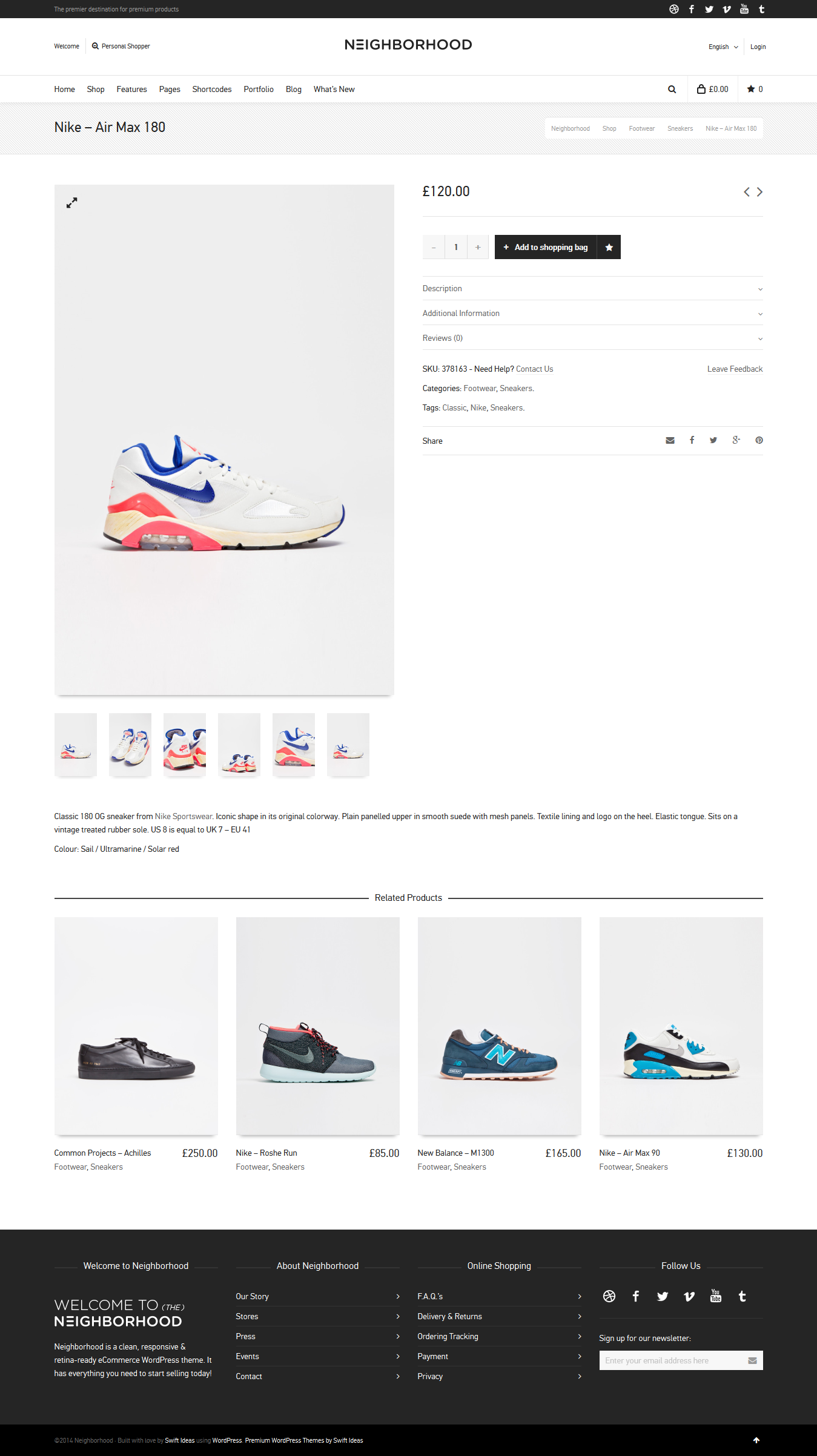The height and width of the screenshot is (1456, 817).
Task: Open the wishlist star counter in navigation
Action: (755, 89)
